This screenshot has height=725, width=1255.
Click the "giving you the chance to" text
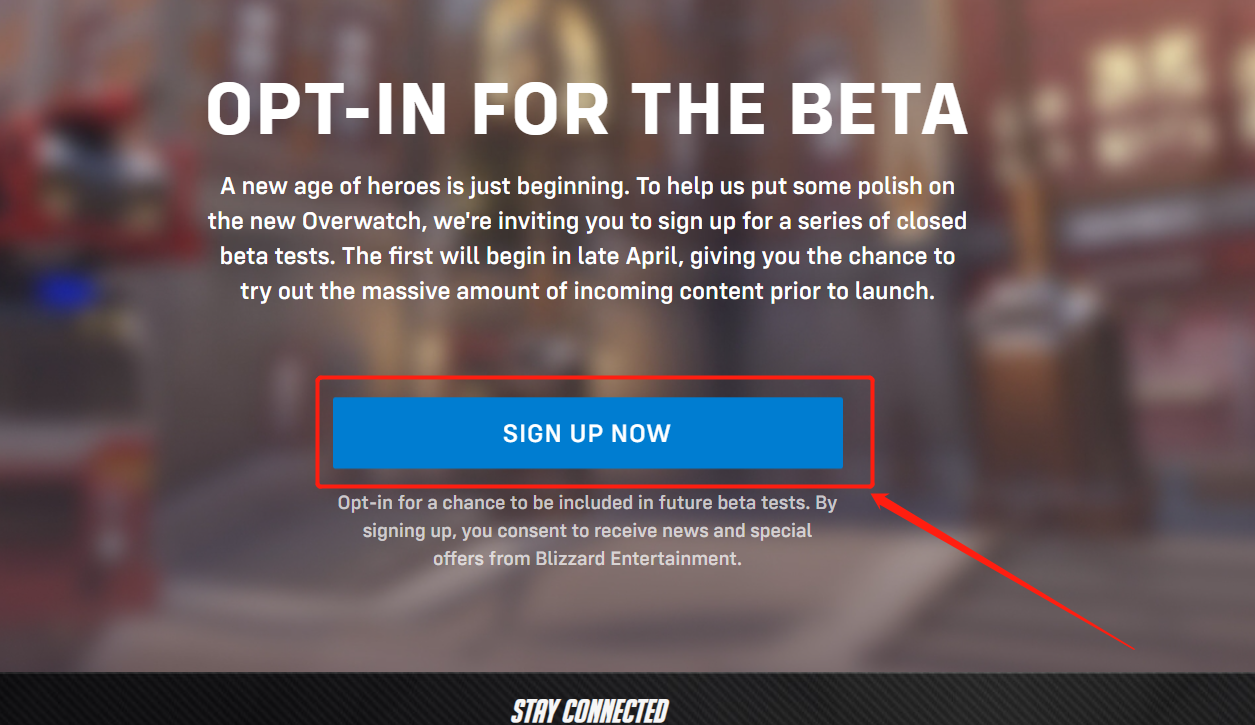pyautogui.click(x=822, y=257)
